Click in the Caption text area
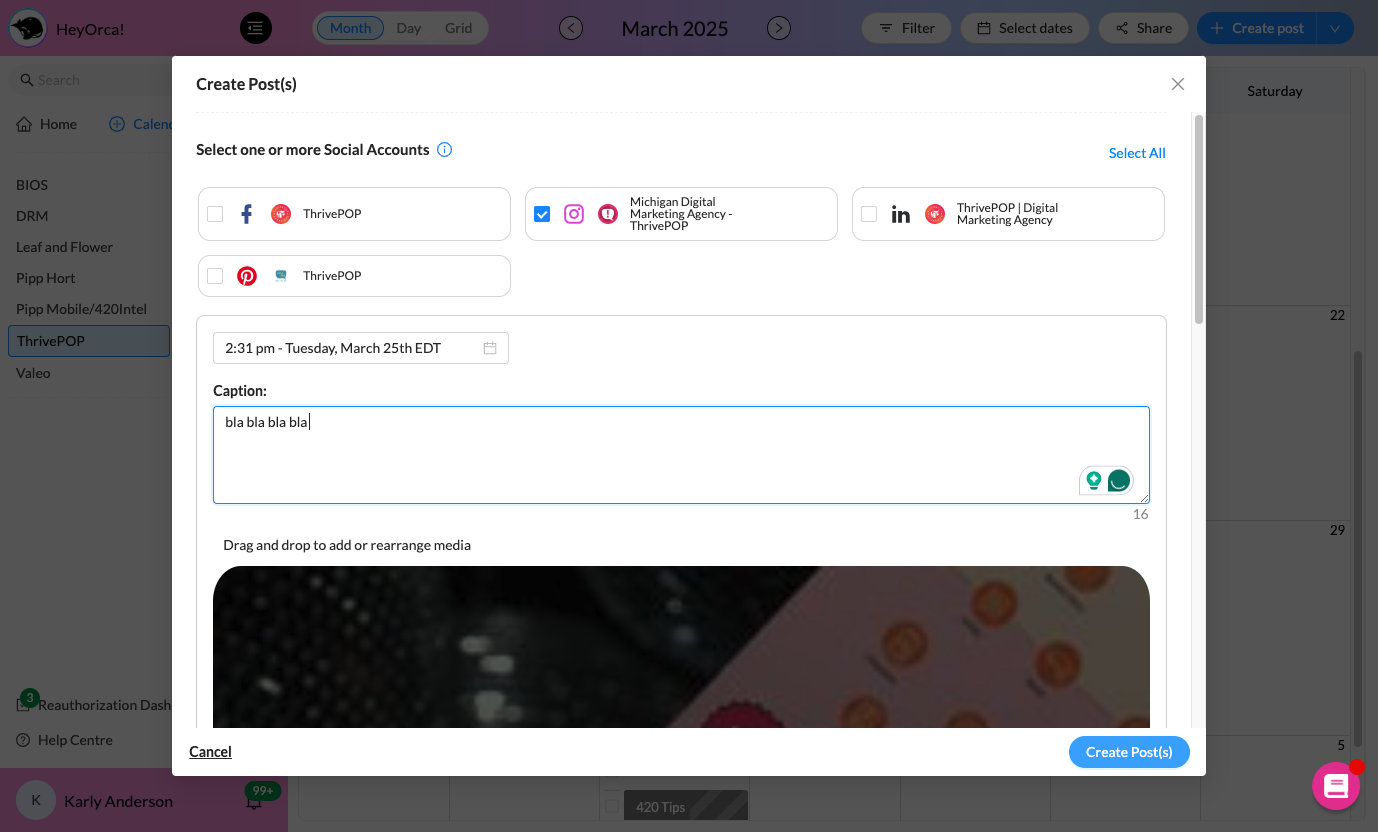Image resolution: width=1378 pixels, height=832 pixels. tap(681, 455)
